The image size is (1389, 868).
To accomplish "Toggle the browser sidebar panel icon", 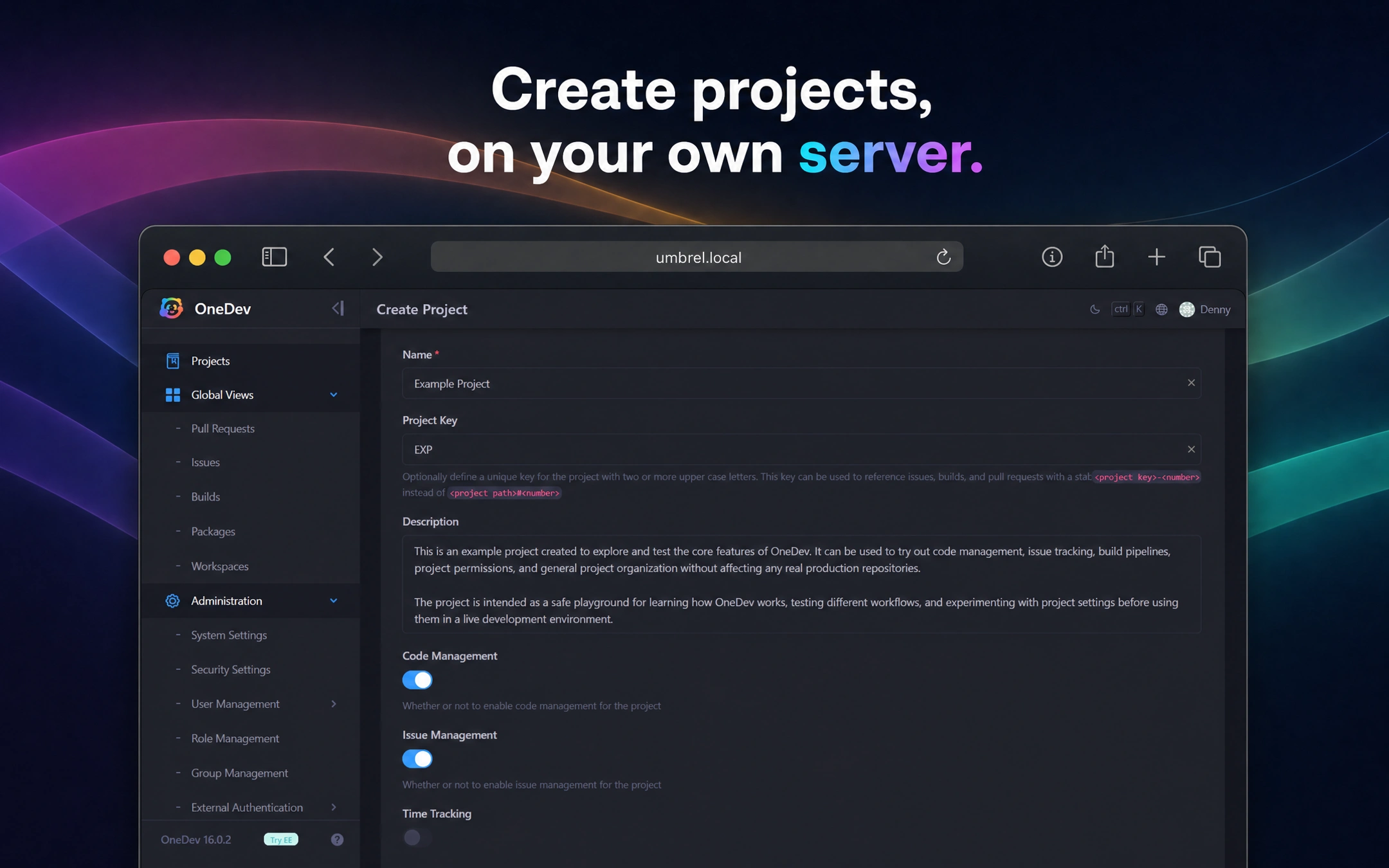I will pyautogui.click(x=274, y=257).
